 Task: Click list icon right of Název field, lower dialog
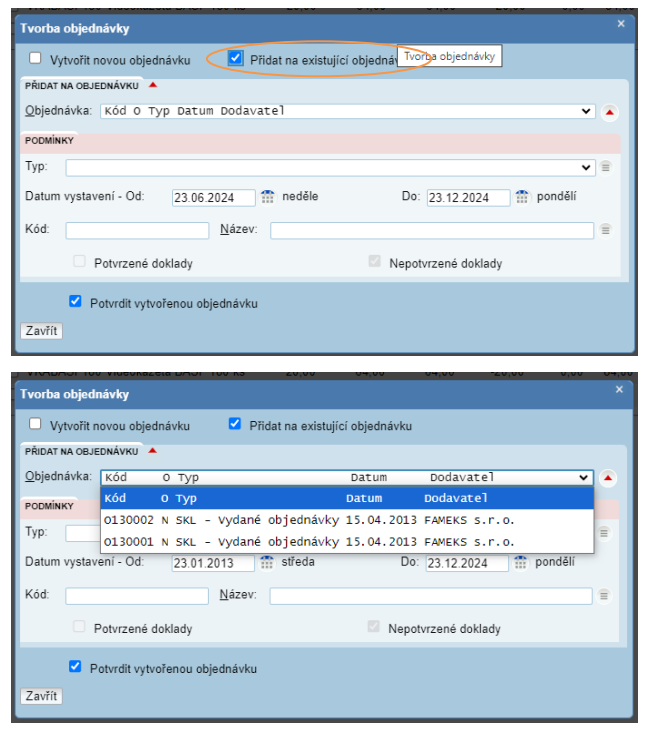coord(605,596)
